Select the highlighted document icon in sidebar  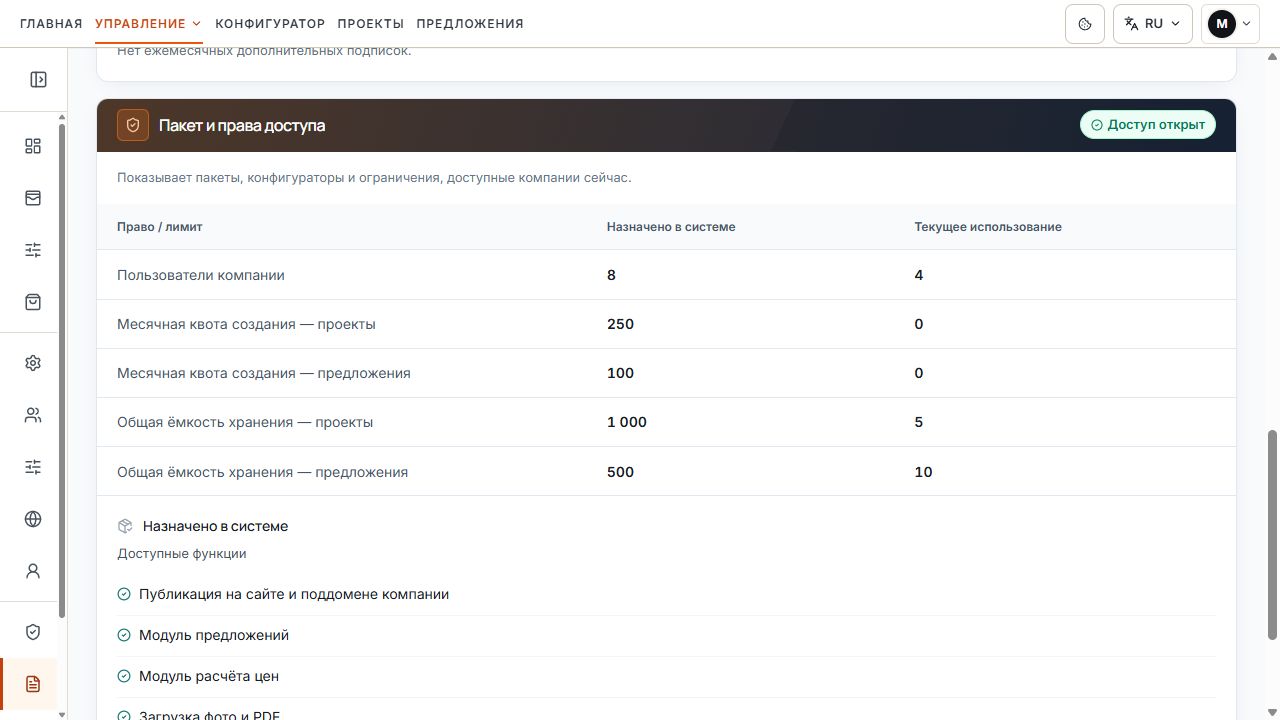pos(33,684)
